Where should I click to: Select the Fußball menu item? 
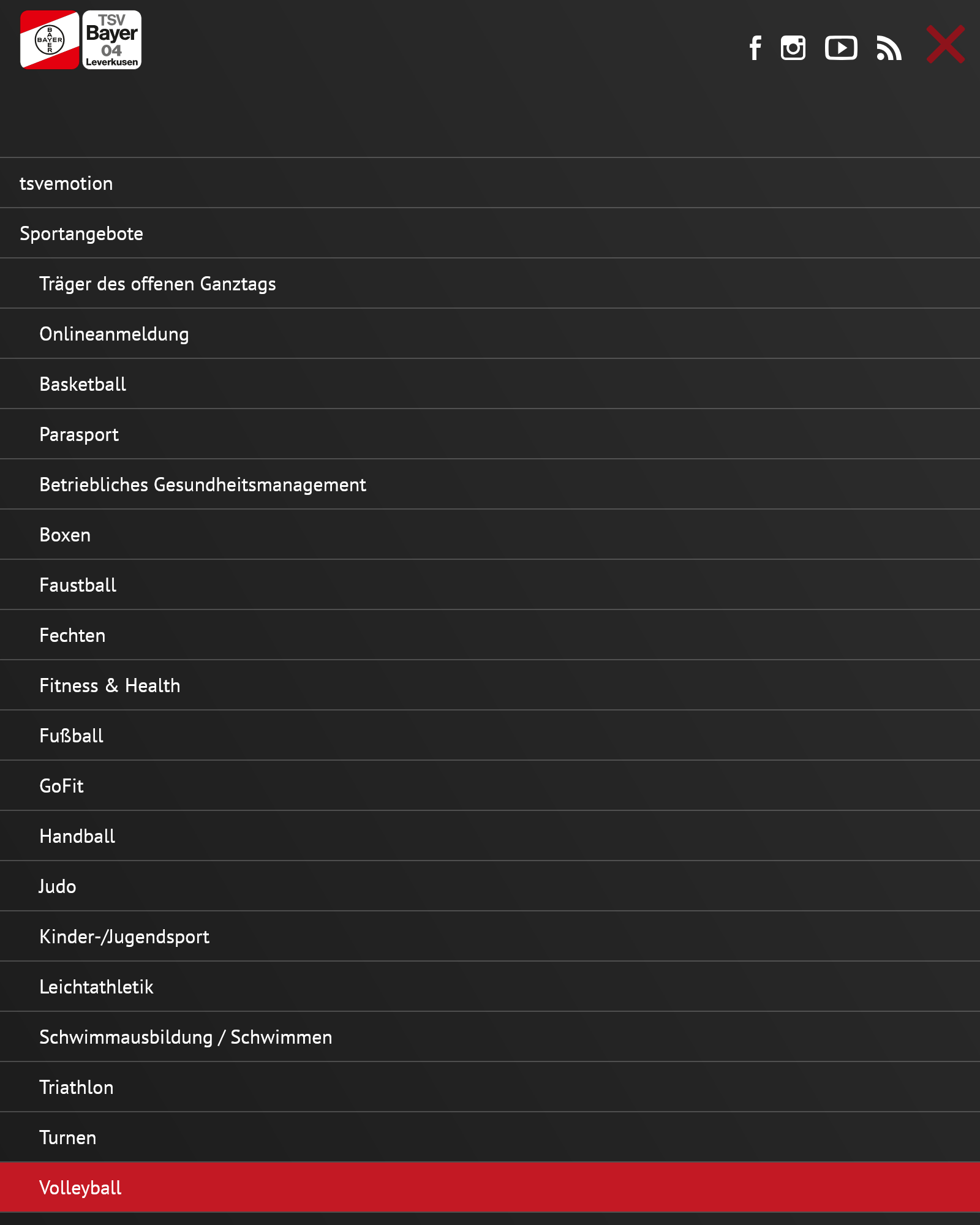pyautogui.click(x=71, y=736)
